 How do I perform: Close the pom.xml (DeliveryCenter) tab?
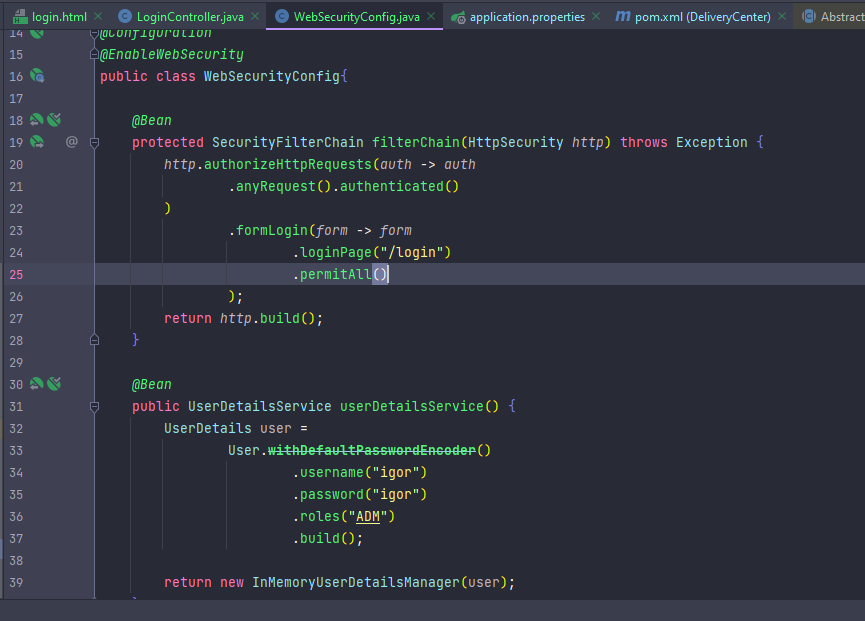pos(782,17)
